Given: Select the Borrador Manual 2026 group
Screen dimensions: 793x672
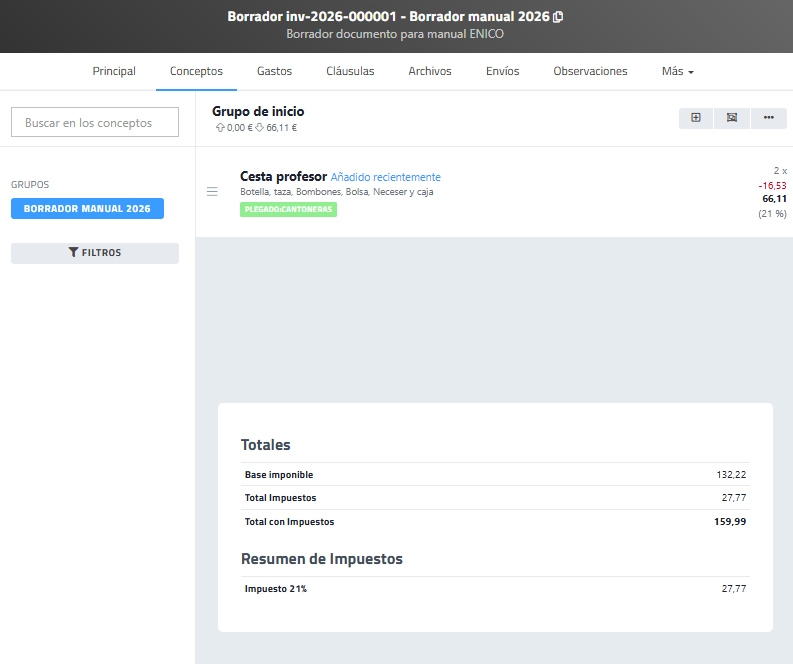Looking at the screenshot, I should [87, 209].
